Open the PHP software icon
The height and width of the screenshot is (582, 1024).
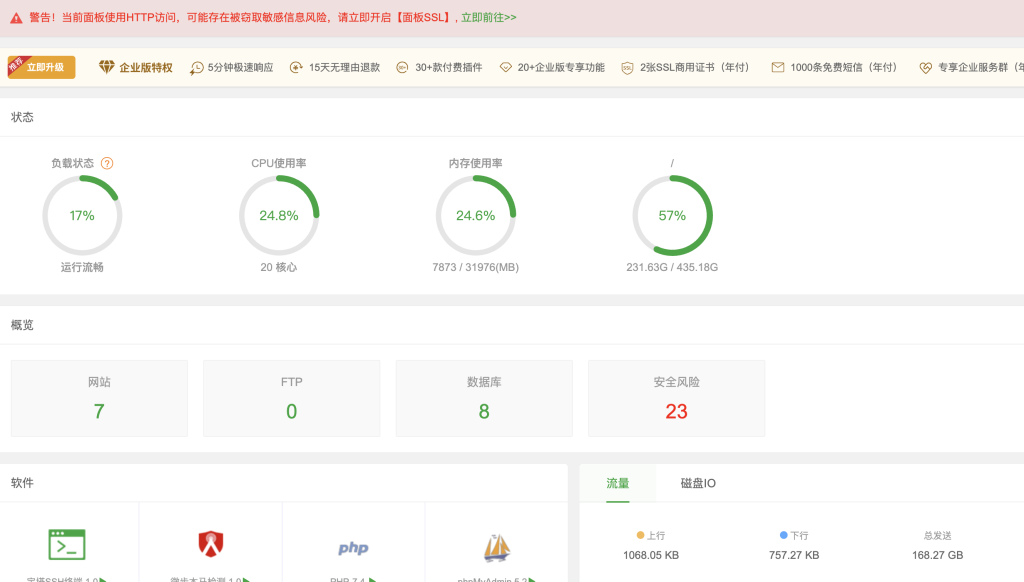[x=353, y=548]
